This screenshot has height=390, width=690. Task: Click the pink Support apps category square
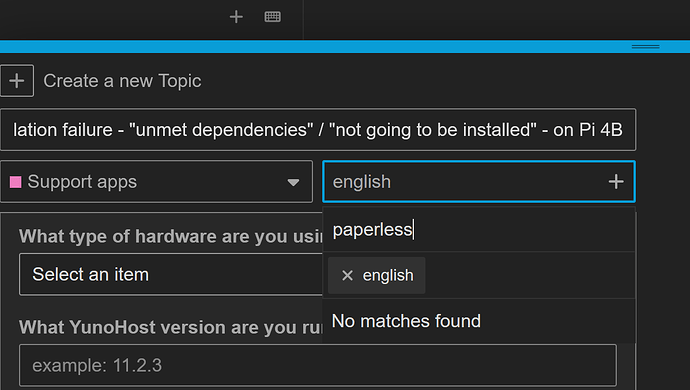(16, 182)
